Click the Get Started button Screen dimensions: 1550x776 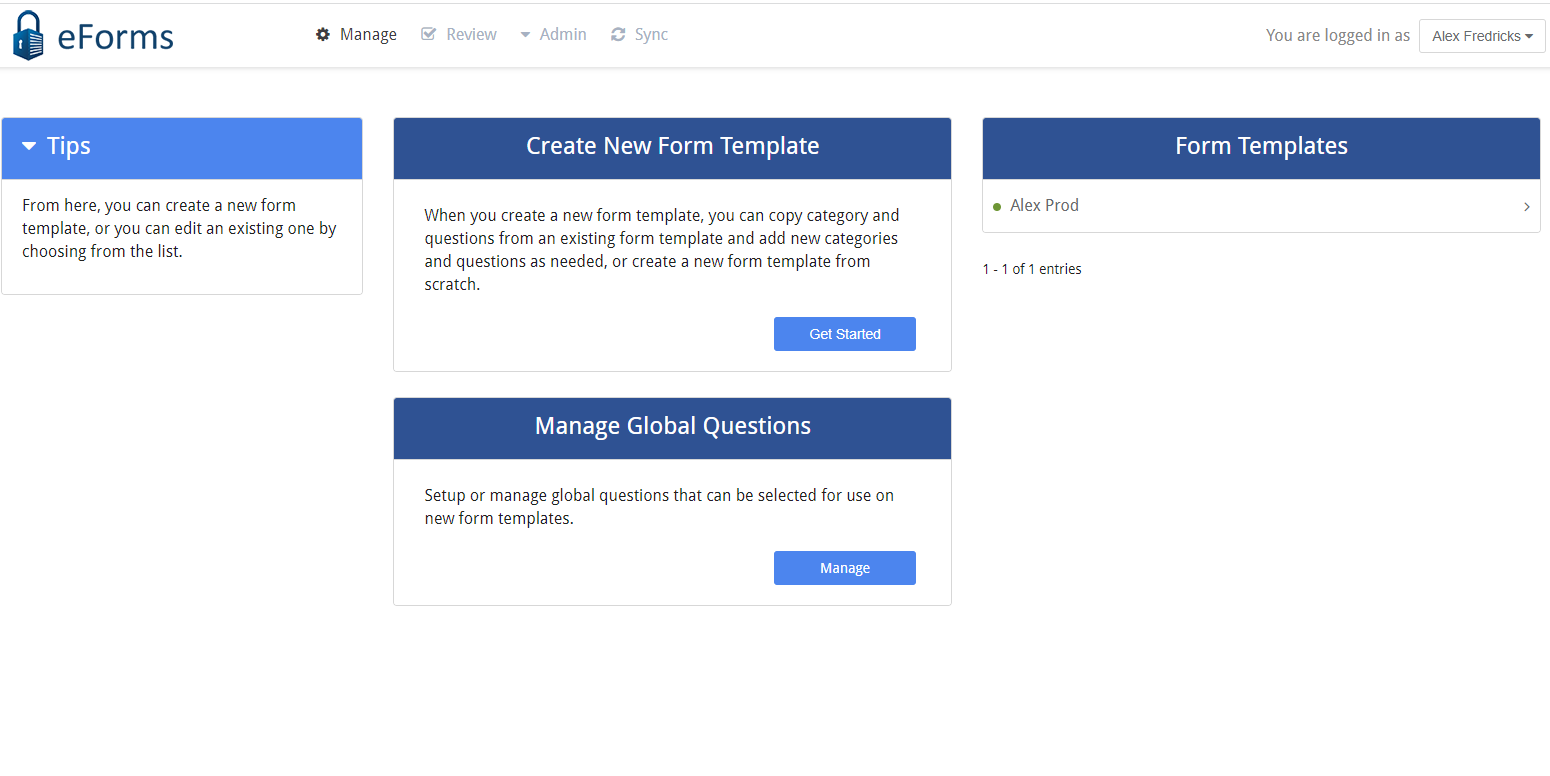click(x=845, y=334)
